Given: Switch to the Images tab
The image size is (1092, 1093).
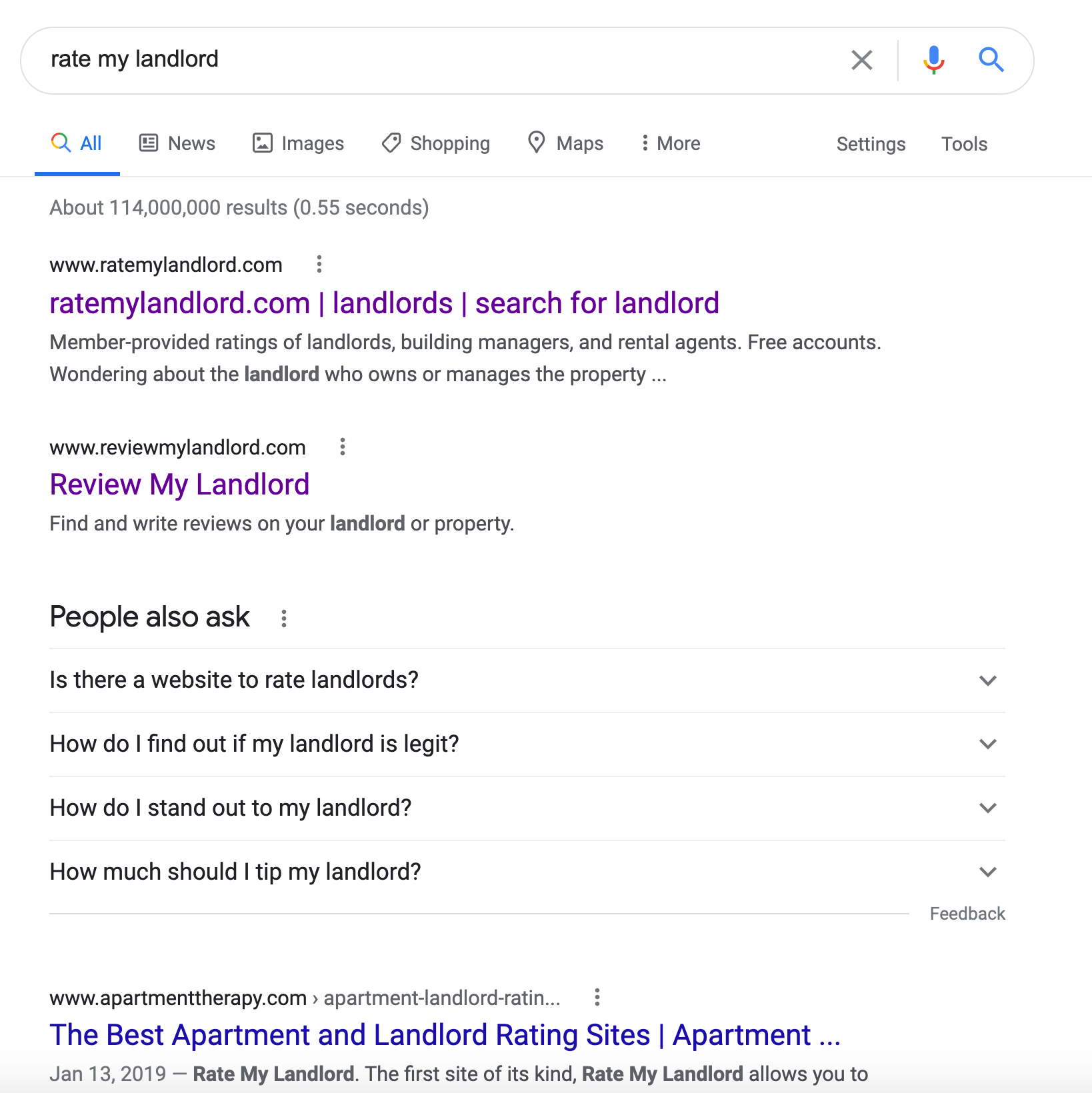Looking at the screenshot, I should click(298, 143).
